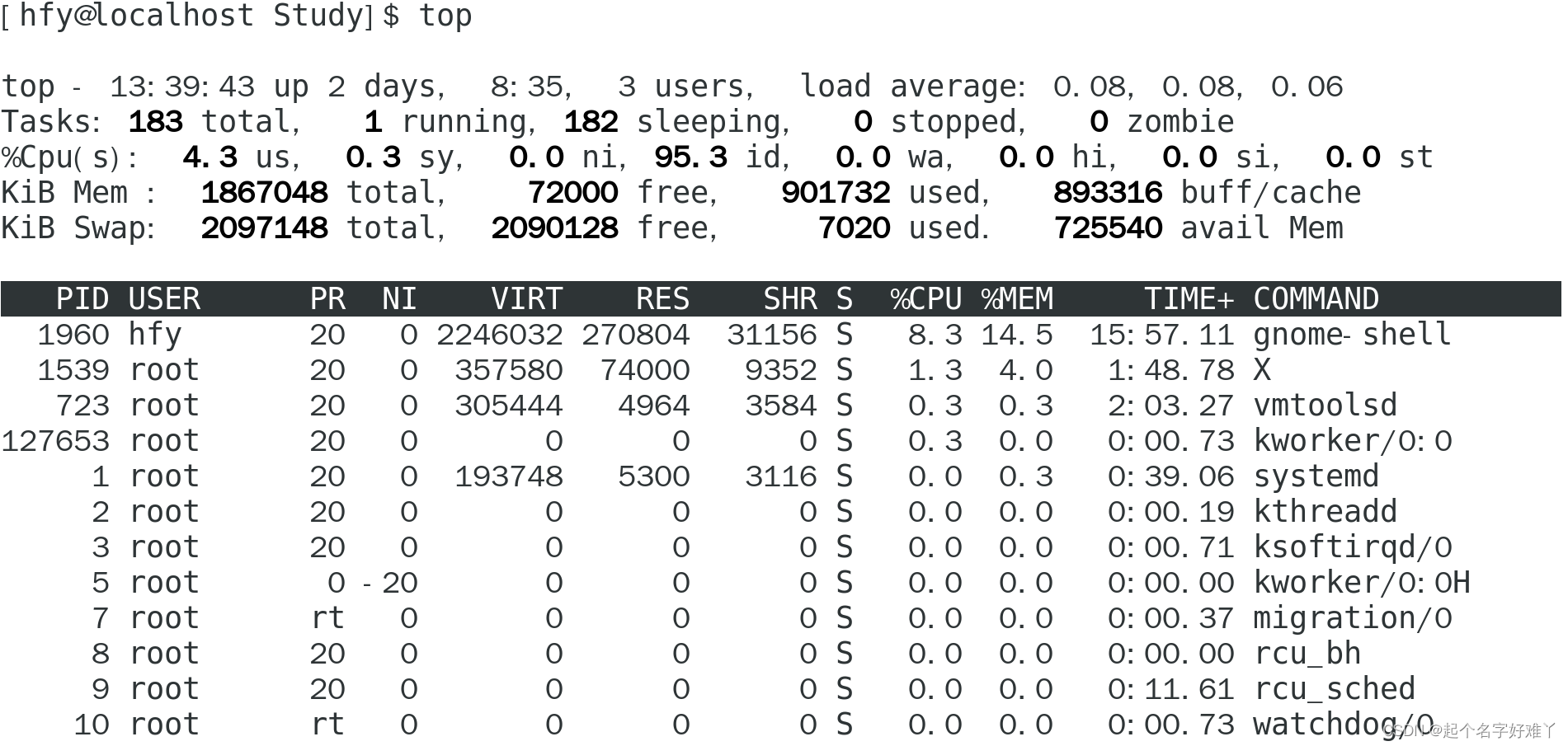Viewport: 1568px width, 746px height.
Task: Click the kworker/0:0 command name
Action: [x=1352, y=441]
